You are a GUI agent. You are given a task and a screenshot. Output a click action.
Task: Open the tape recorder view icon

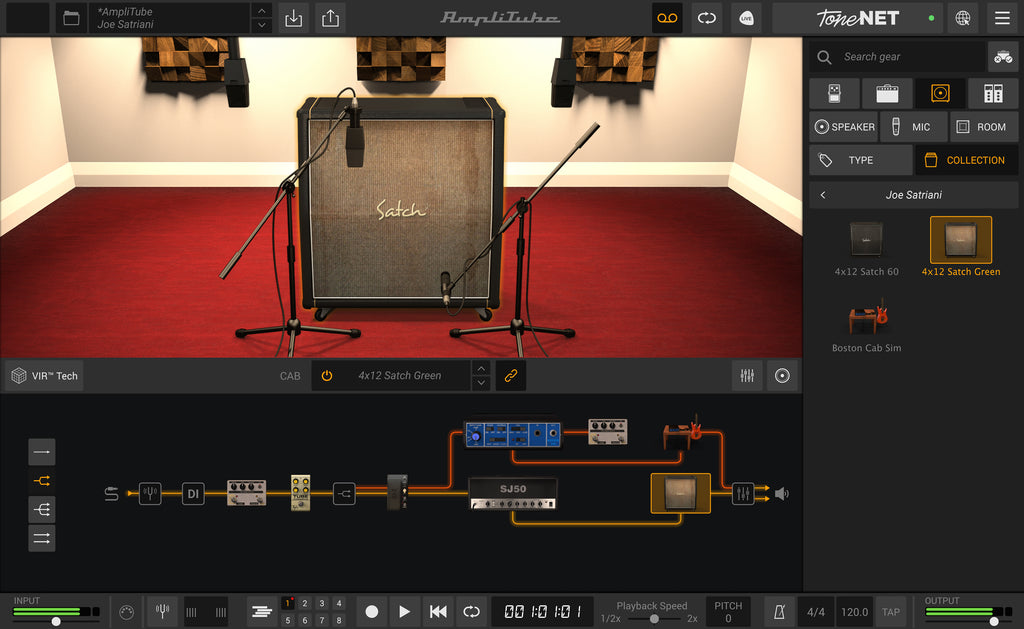[x=667, y=18]
